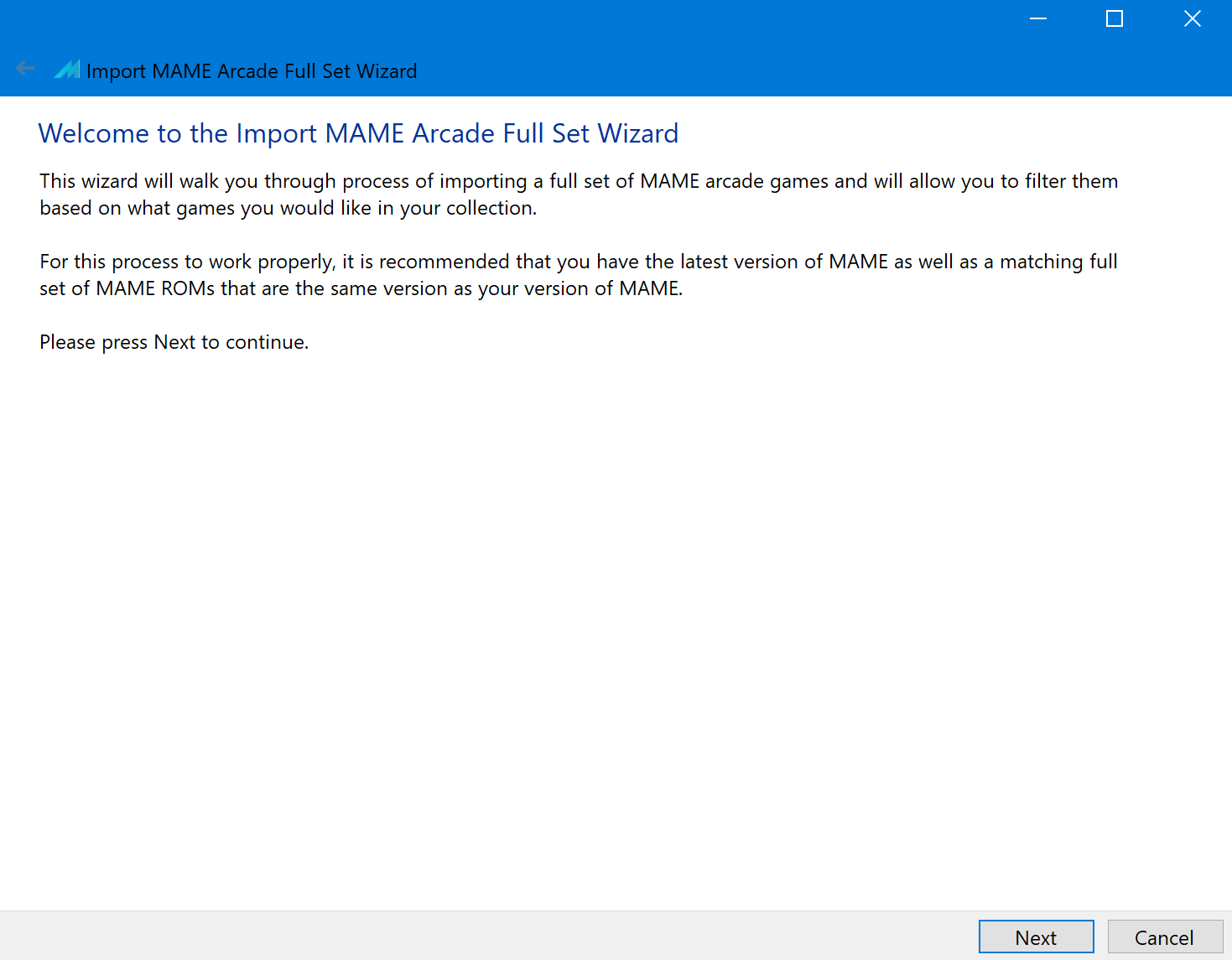1232x960 pixels.
Task: Click the 'Welcome to the Import MAME Arcade Full Set Wizard' heading
Action: pyautogui.click(x=358, y=133)
